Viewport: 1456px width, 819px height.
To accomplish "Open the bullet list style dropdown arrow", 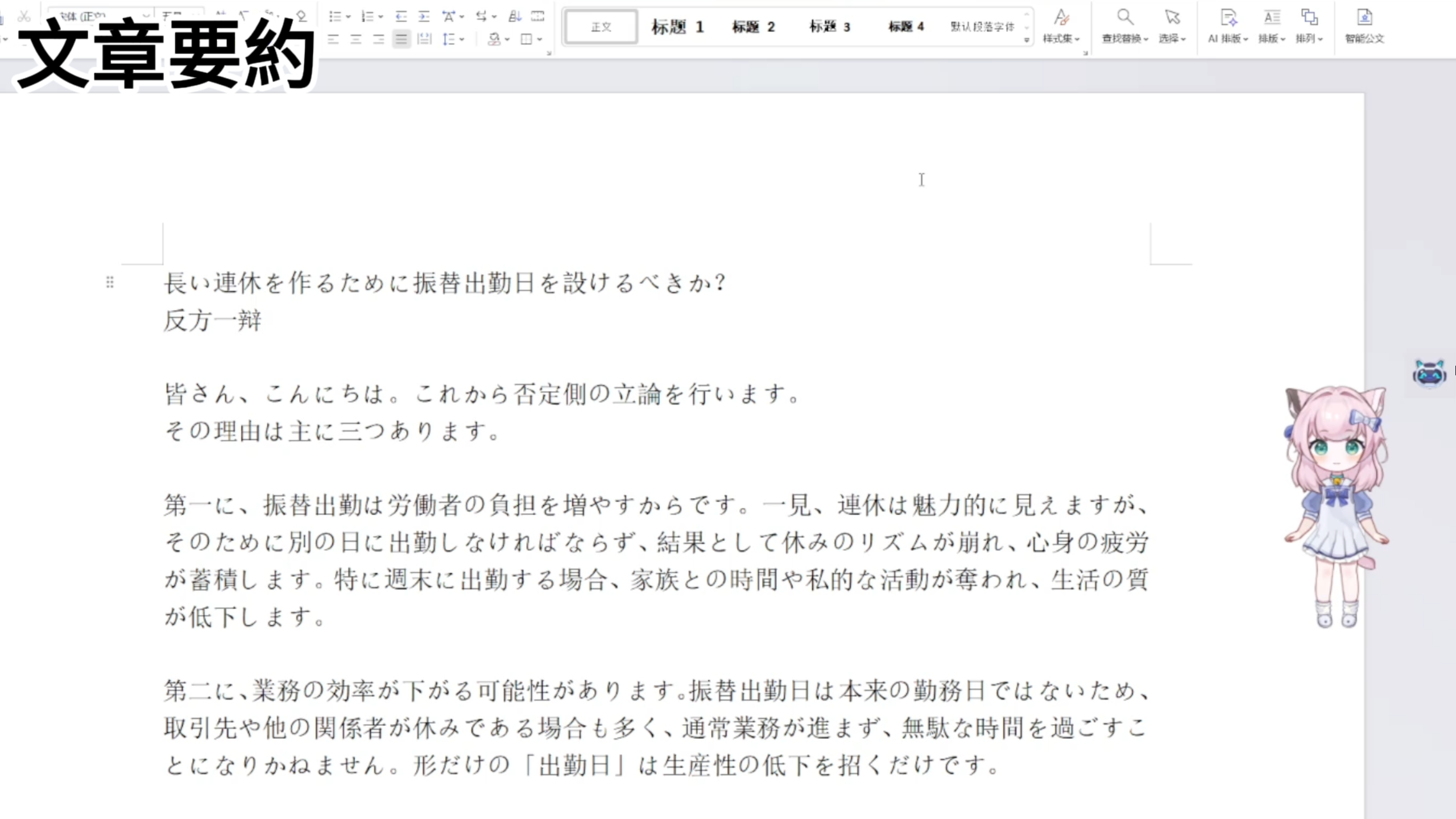I will 348,17.
